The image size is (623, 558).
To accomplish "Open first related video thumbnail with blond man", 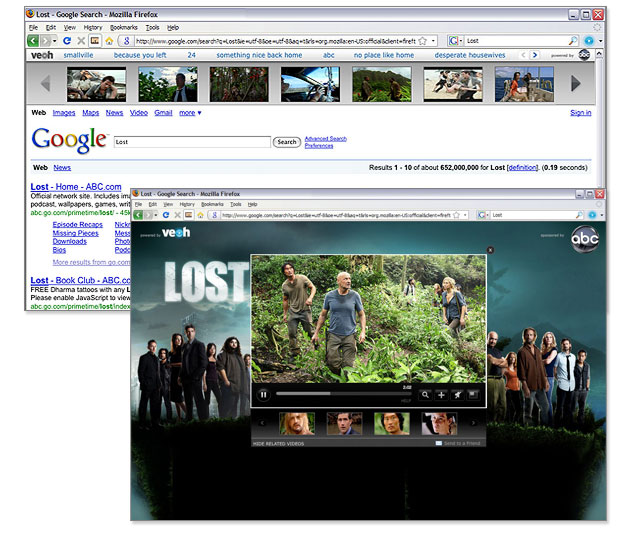I will [x=297, y=423].
